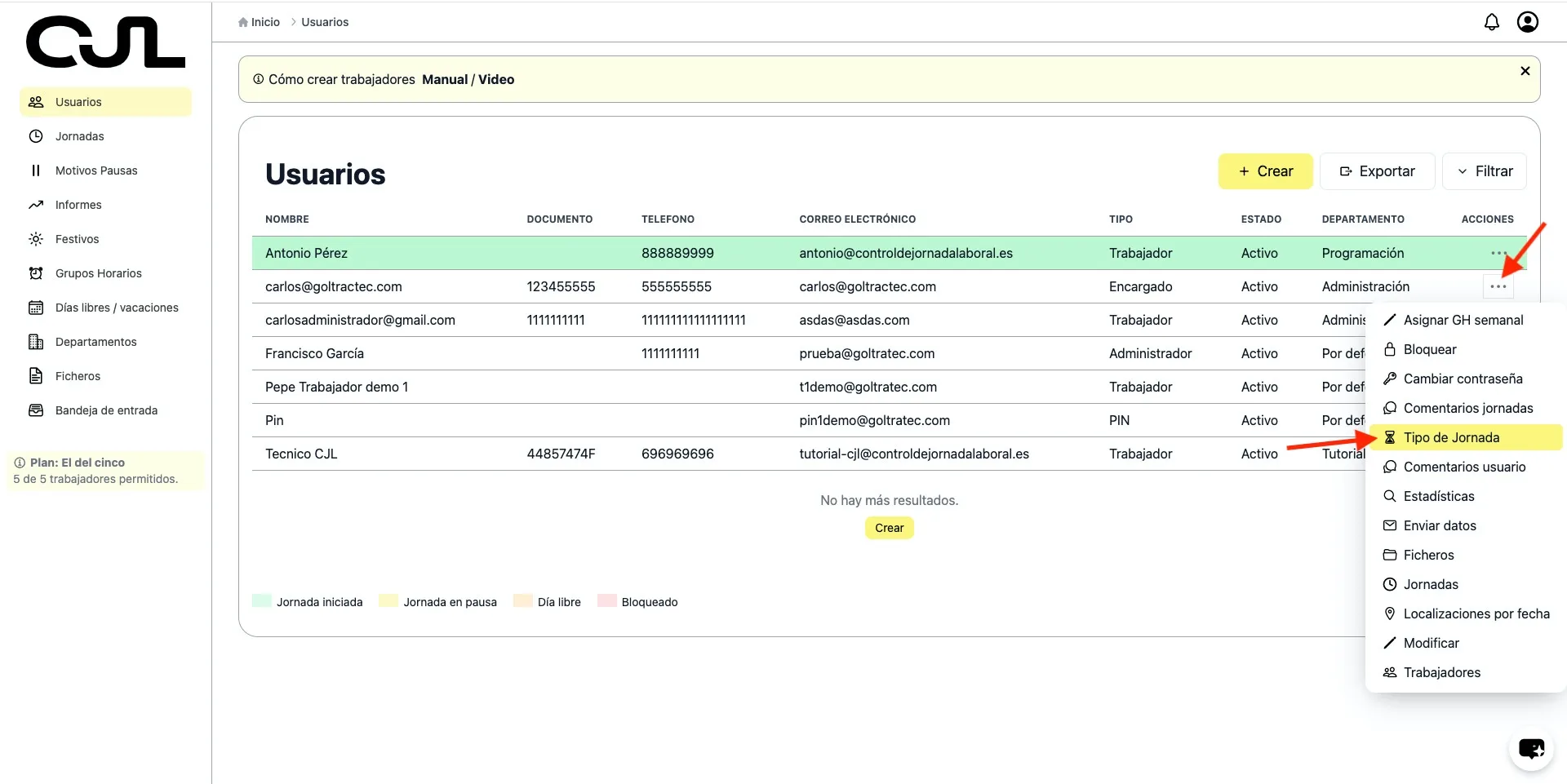Click the CJL logo
Image resolution: width=1567 pixels, height=784 pixels.
click(105, 42)
